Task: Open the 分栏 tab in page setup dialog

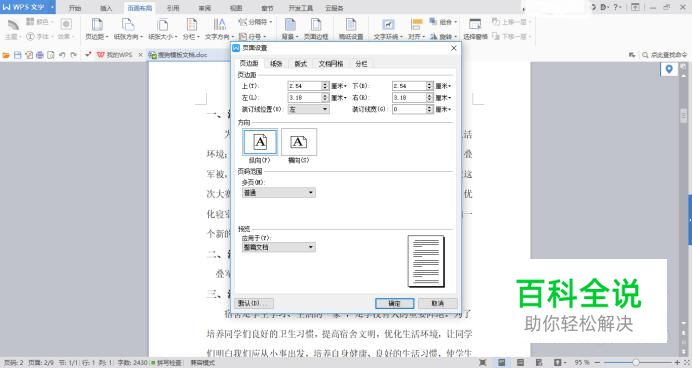Action: [361, 64]
